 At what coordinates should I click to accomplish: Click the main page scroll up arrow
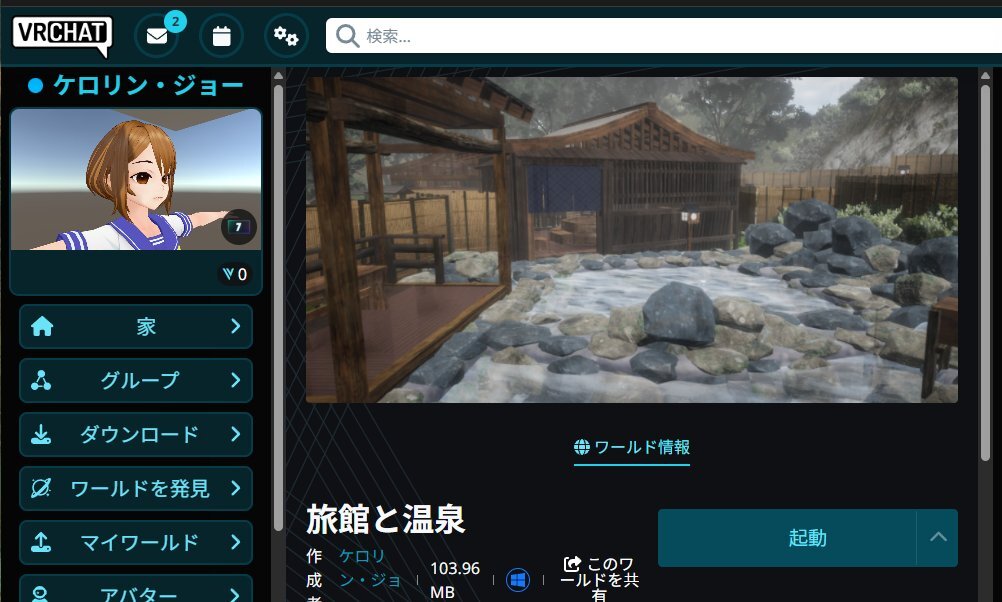[x=985, y=75]
